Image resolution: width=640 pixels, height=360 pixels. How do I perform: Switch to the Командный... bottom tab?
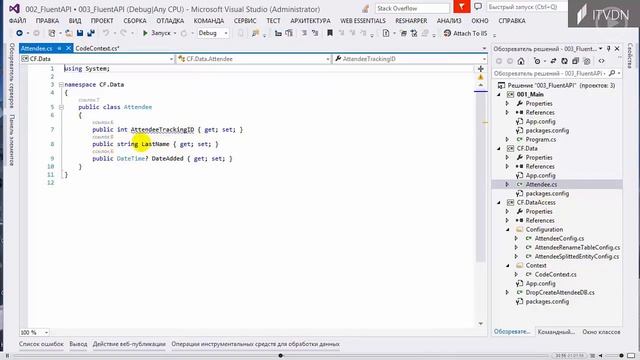tap(556, 332)
